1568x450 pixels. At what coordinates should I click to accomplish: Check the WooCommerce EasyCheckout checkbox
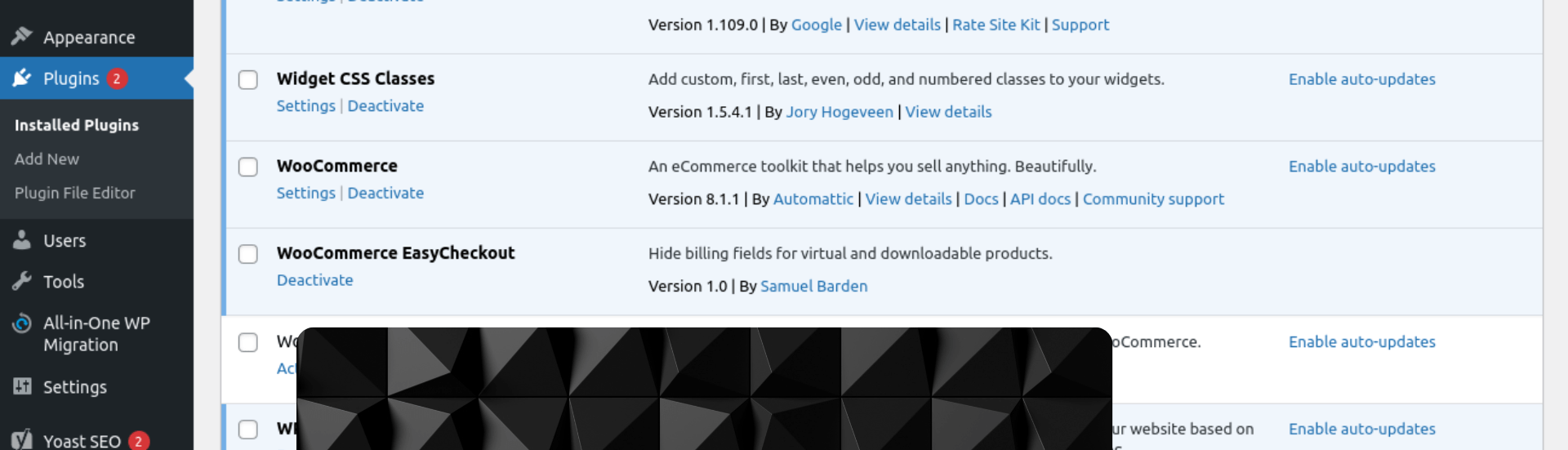(248, 254)
